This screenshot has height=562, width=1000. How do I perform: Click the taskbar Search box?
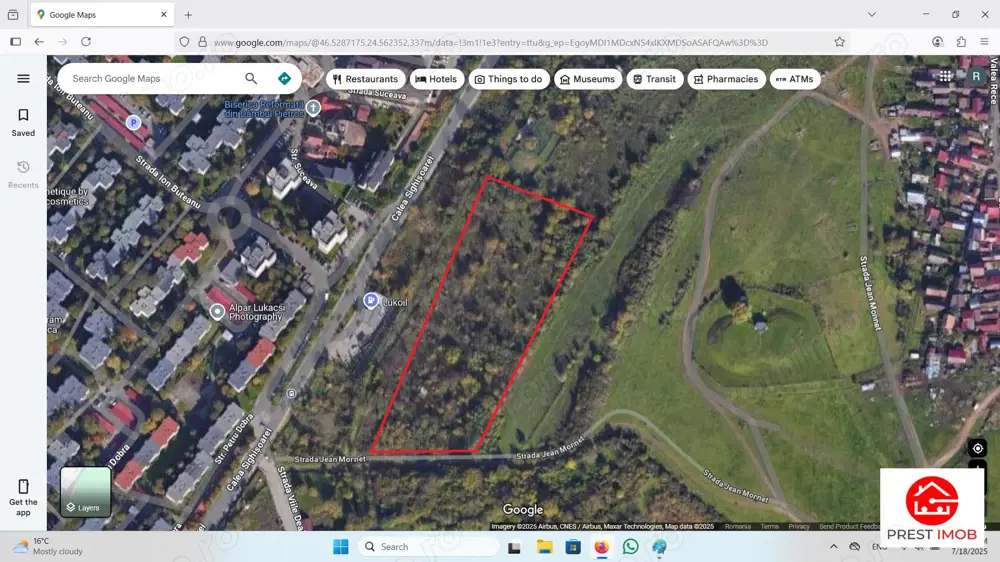[x=429, y=547]
